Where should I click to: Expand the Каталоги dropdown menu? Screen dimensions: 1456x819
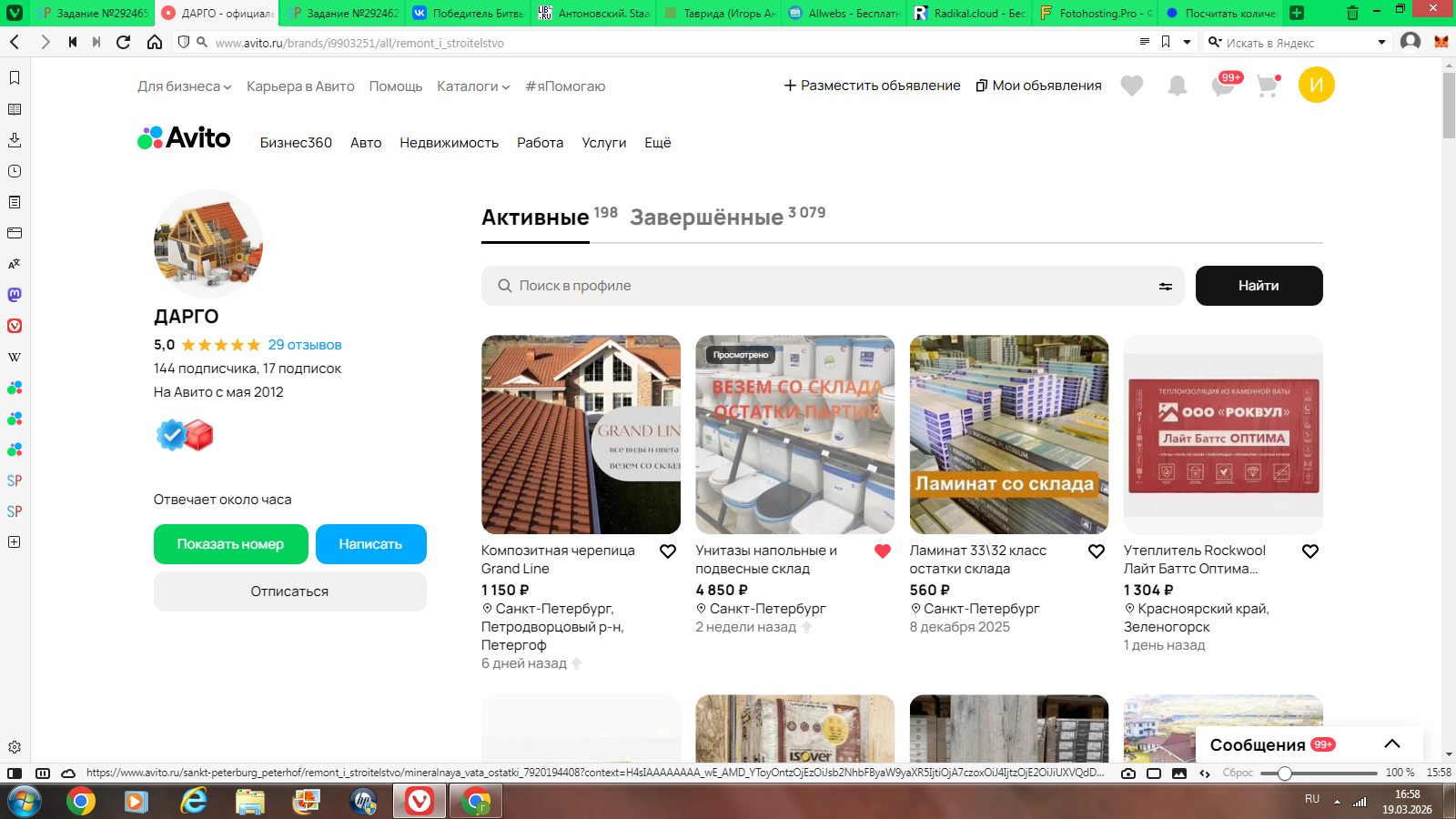click(x=473, y=86)
